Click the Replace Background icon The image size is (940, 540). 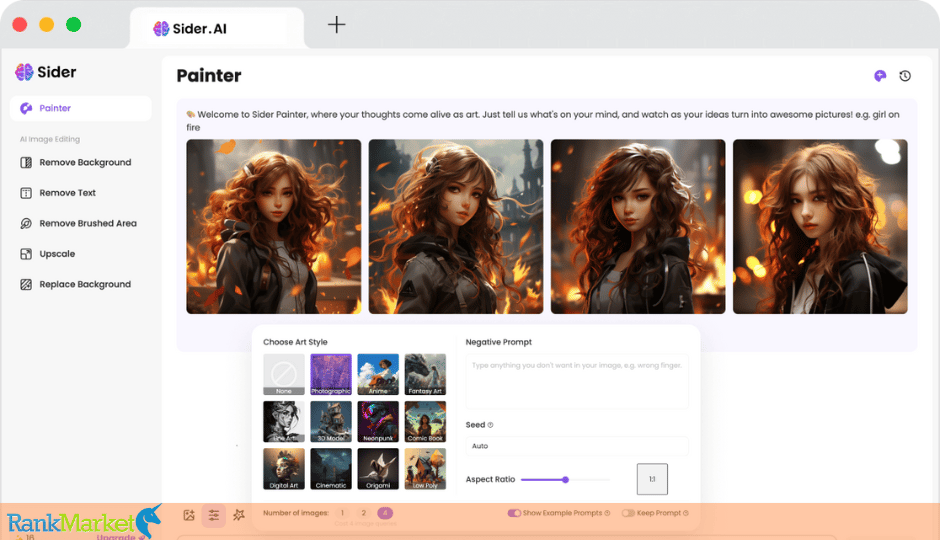(x=26, y=285)
